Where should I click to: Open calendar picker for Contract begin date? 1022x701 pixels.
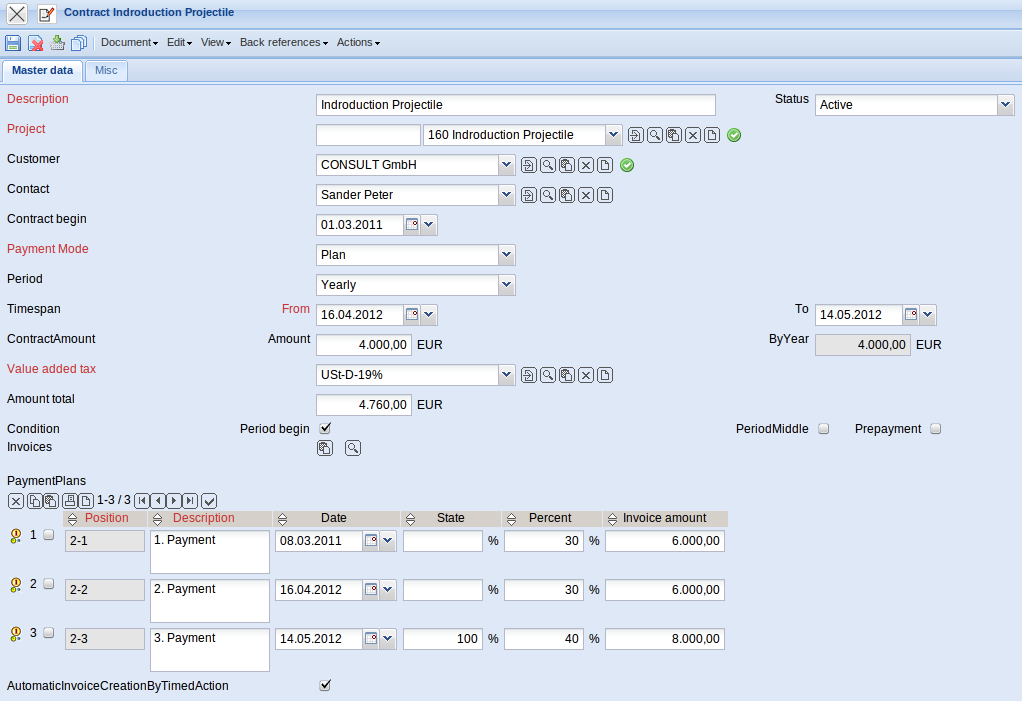[x=412, y=225]
